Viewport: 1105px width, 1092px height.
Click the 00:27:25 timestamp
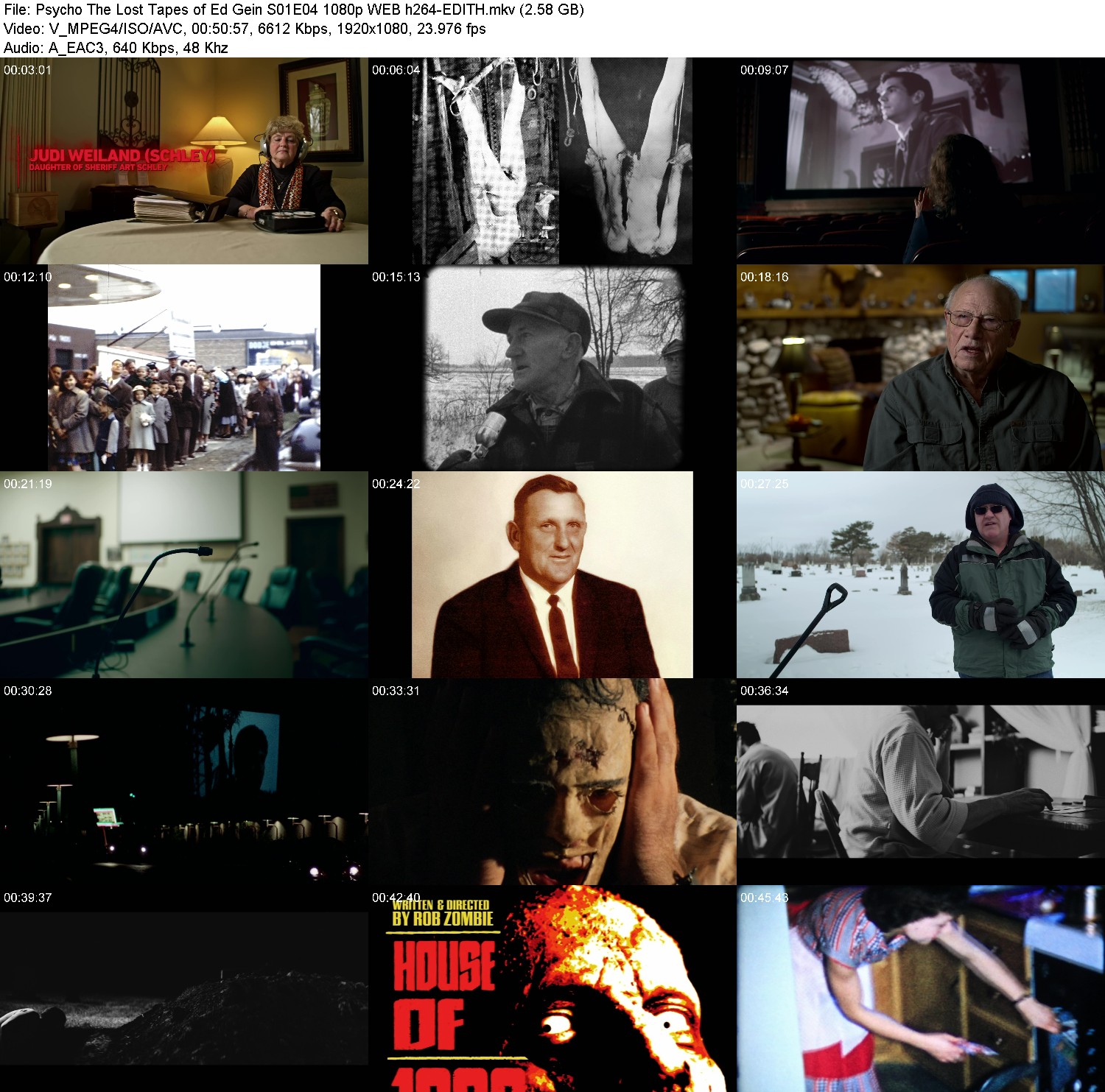coord(764,484)
